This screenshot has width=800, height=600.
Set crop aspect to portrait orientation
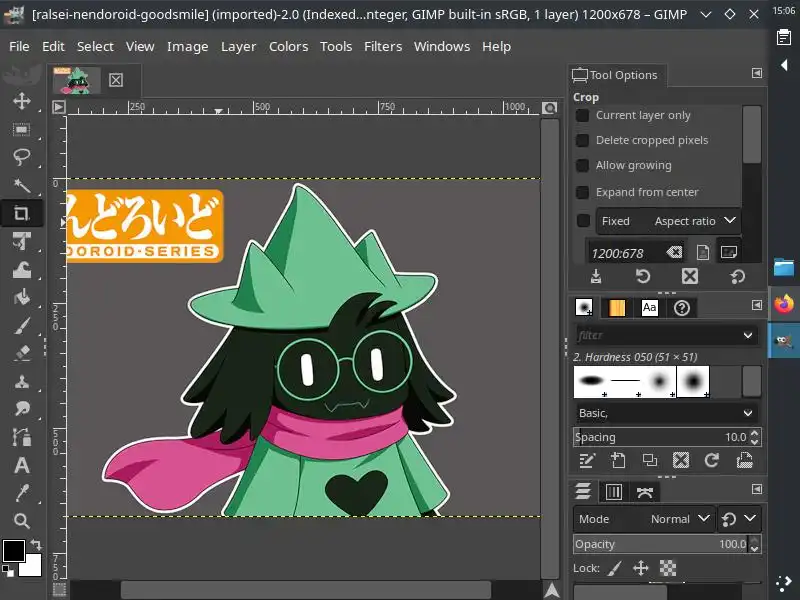[703, 252]
